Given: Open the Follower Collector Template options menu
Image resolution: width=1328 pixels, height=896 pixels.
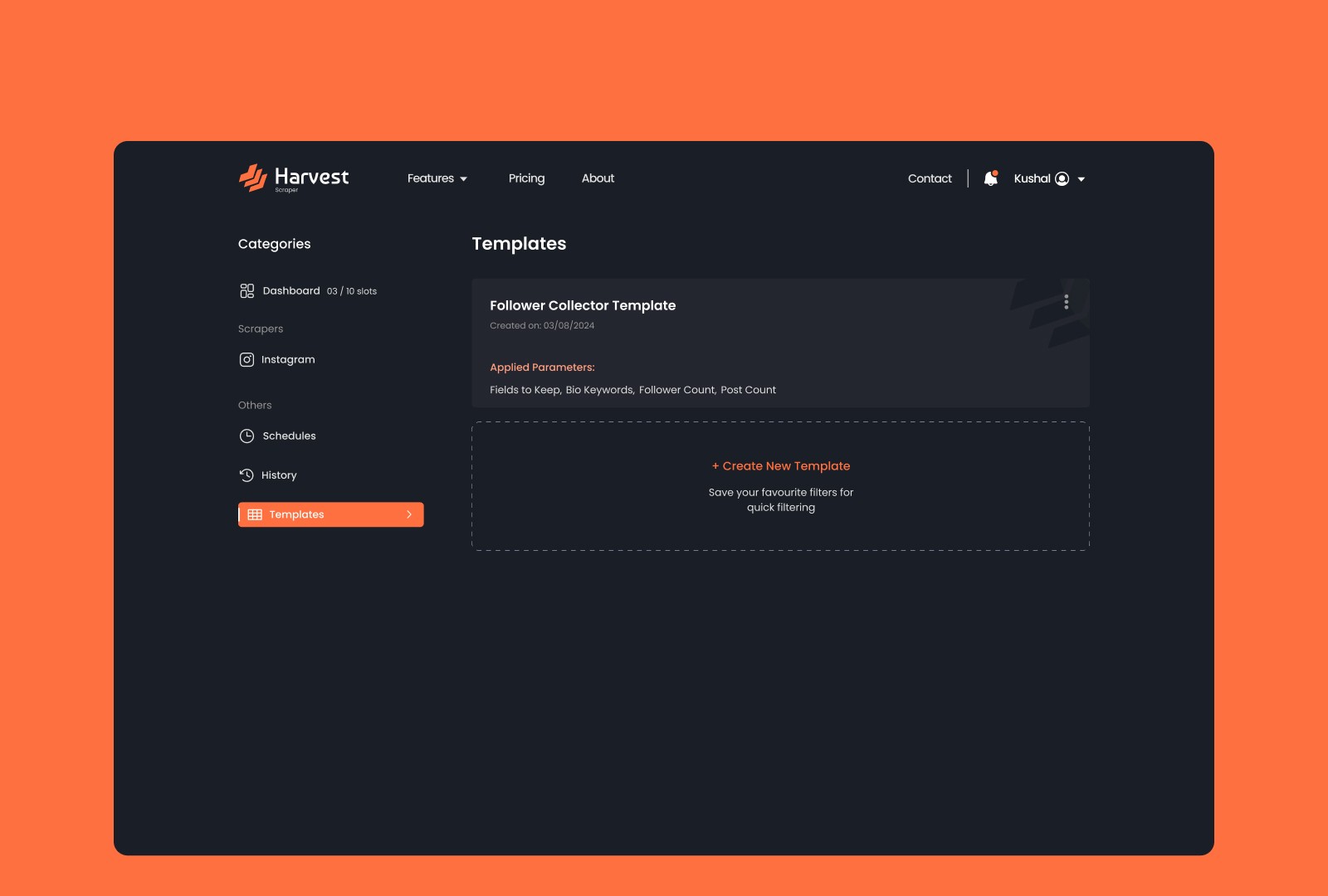Looking at the screenshot, I should tap(1067, 302).
